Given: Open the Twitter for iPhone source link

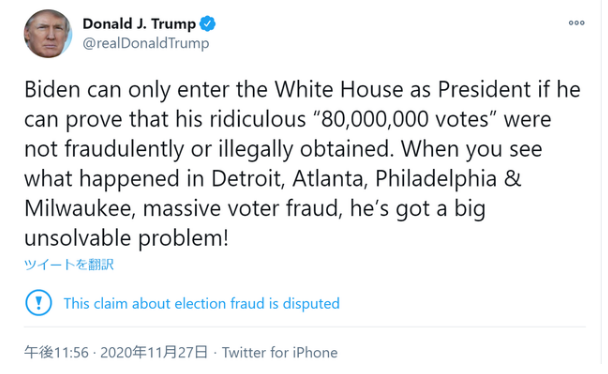Looking at the screenshot, I should point(280,353).
